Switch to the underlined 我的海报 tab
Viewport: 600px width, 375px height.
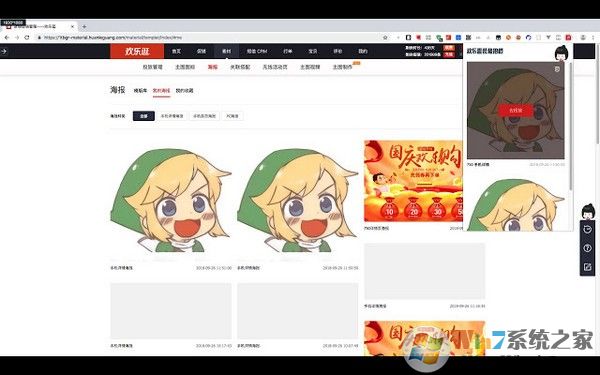tap(161, 91)
